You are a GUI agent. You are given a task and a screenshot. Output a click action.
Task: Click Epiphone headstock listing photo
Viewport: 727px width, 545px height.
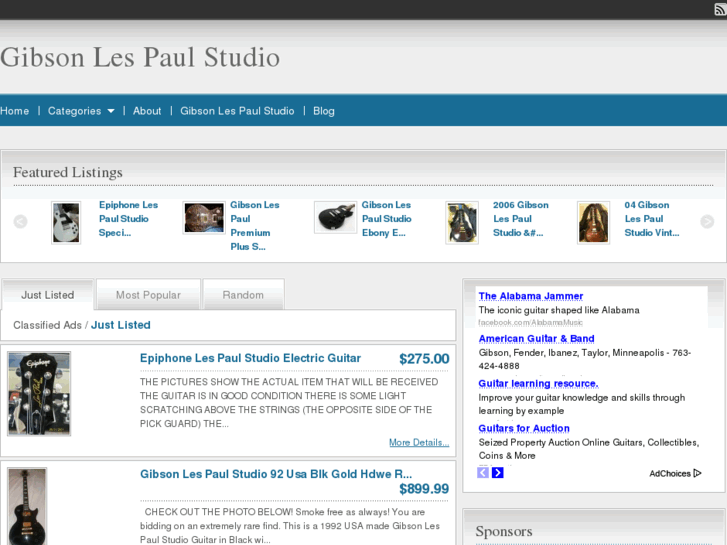(39, 393)
